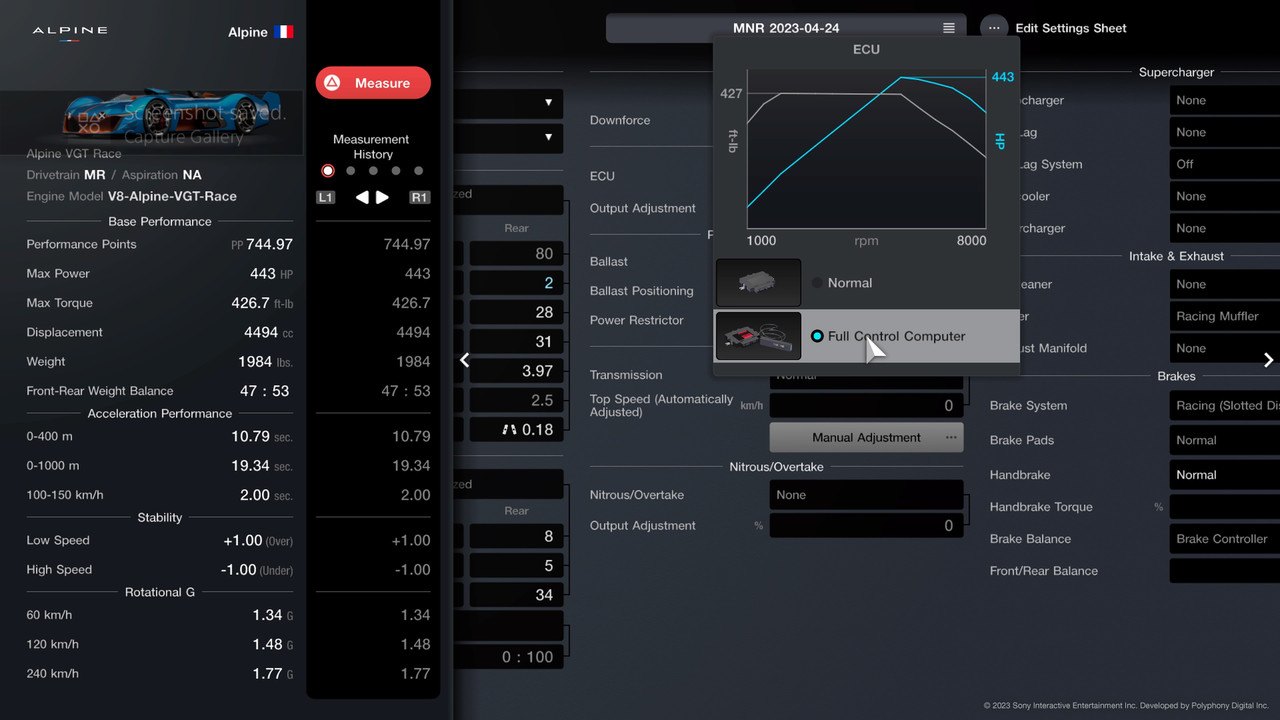Click the L1 shoulder button icon
The image size is (1280, 720).
point(326,197)
